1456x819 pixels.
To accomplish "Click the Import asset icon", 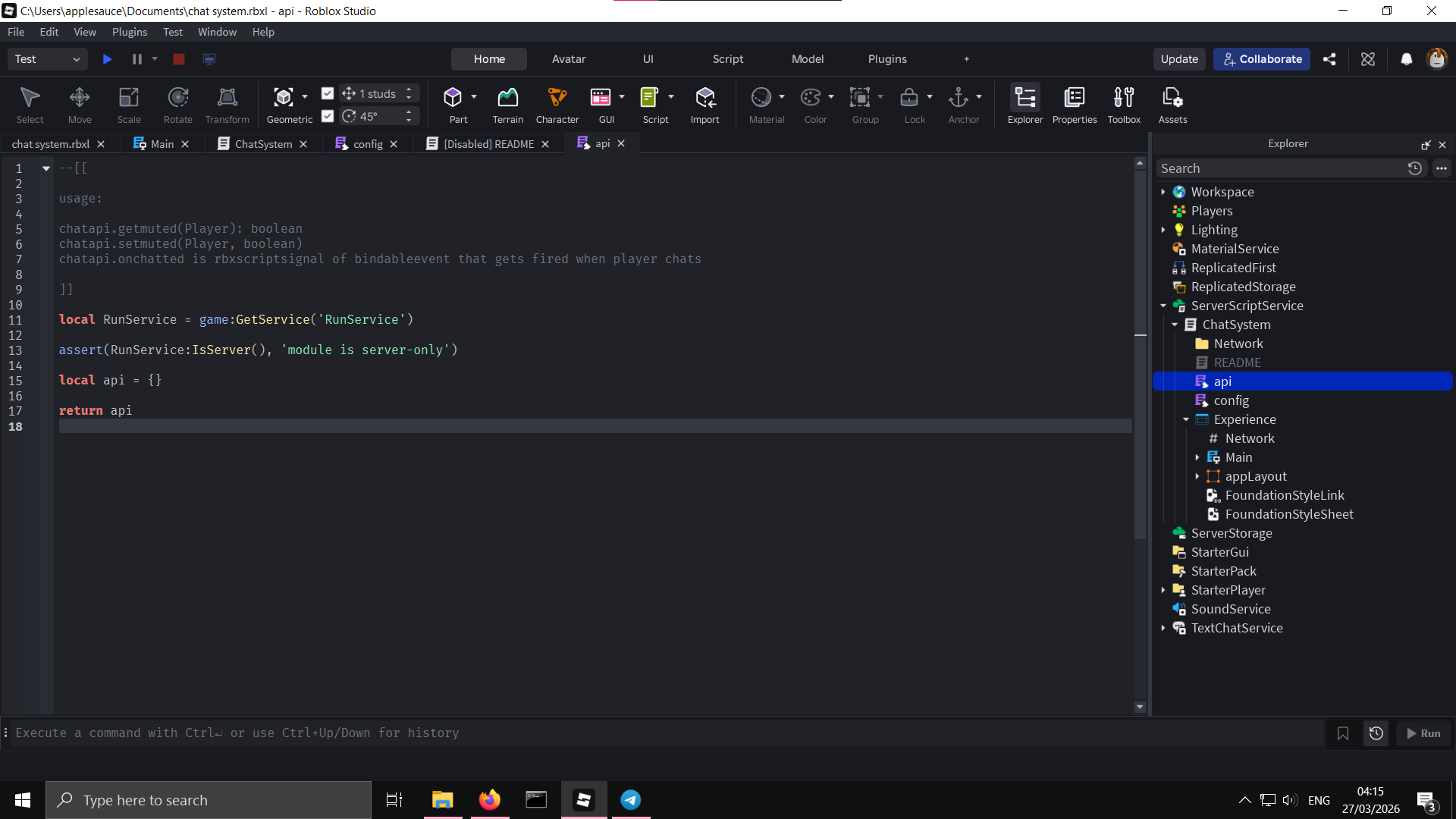I will click(x=704, y=104).
